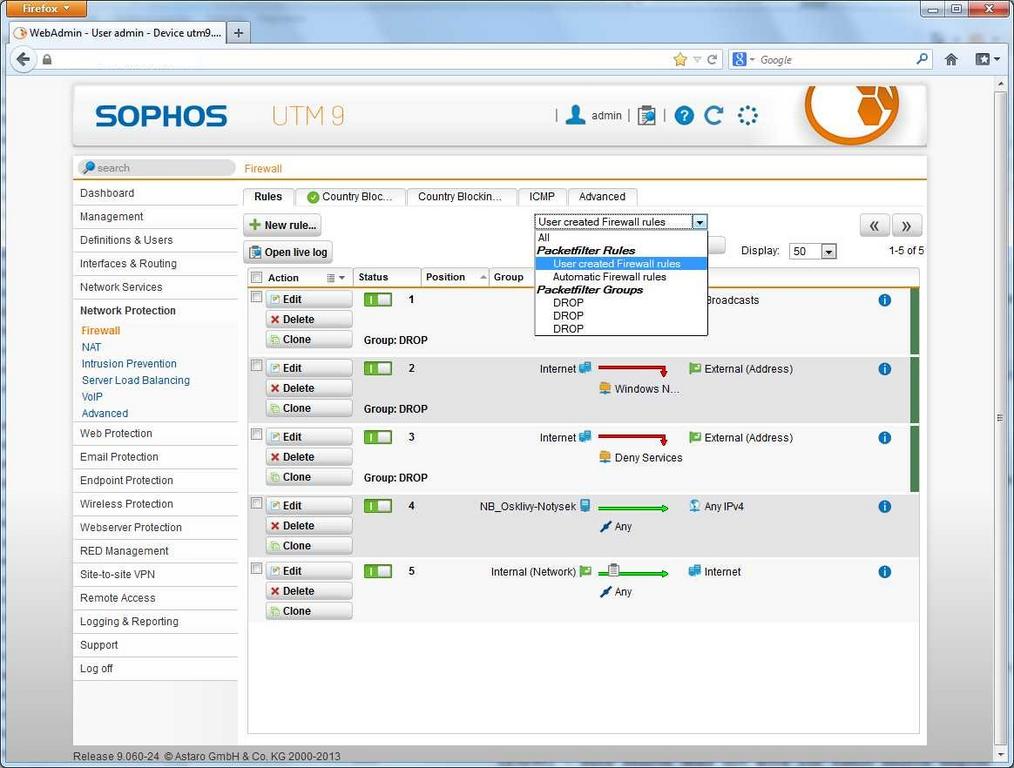Click NB_Osklivy-Notysek host icon in rule 4

pyautogui.click(x=585, y=506)
